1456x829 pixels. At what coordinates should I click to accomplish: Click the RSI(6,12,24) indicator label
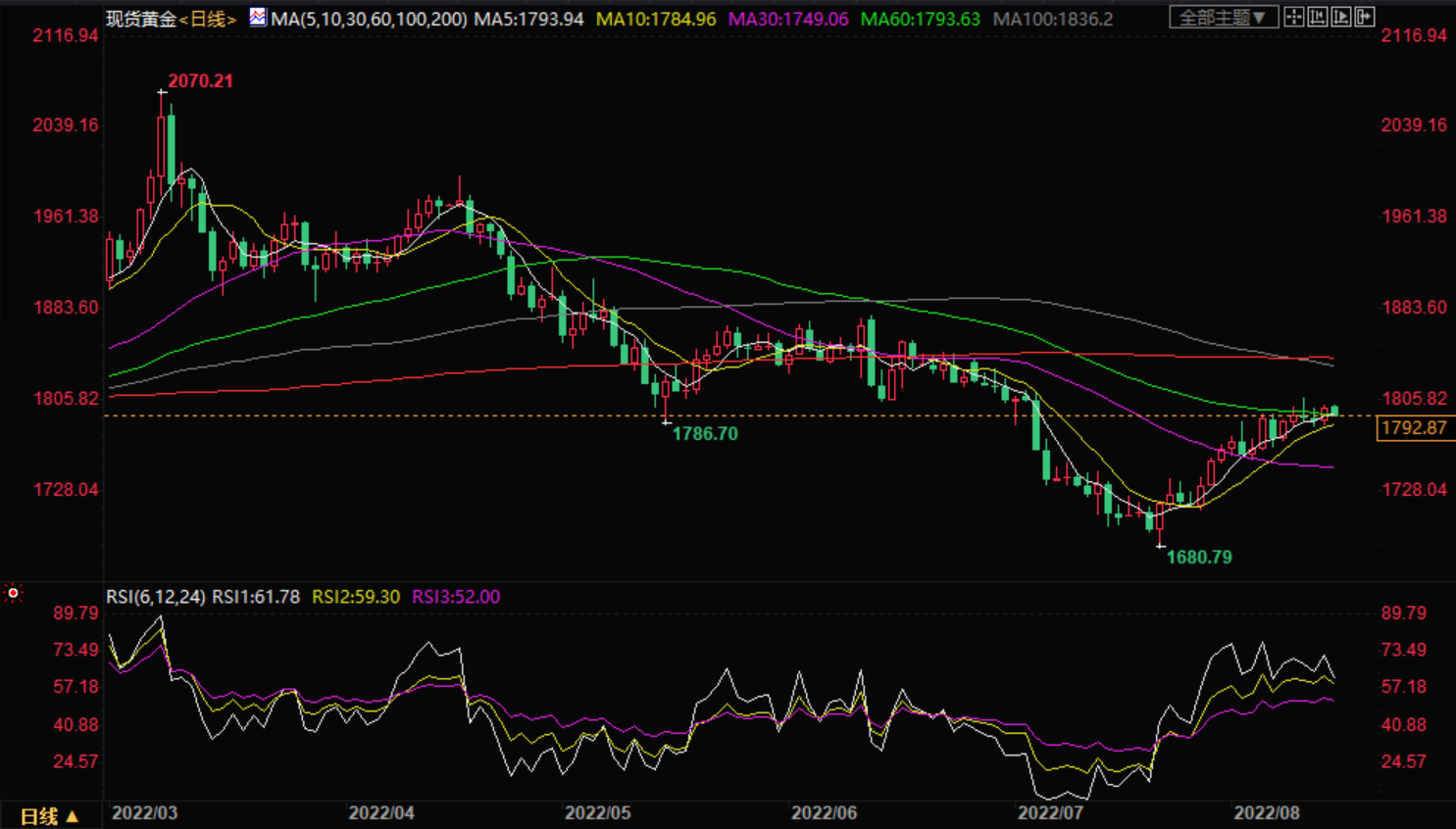[x=156, y=597]
